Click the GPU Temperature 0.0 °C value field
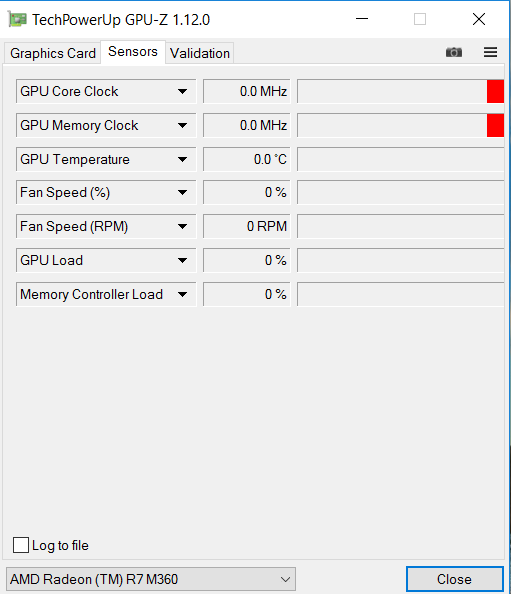This screenshot has height=594, width=511. (x=247, y=159)
